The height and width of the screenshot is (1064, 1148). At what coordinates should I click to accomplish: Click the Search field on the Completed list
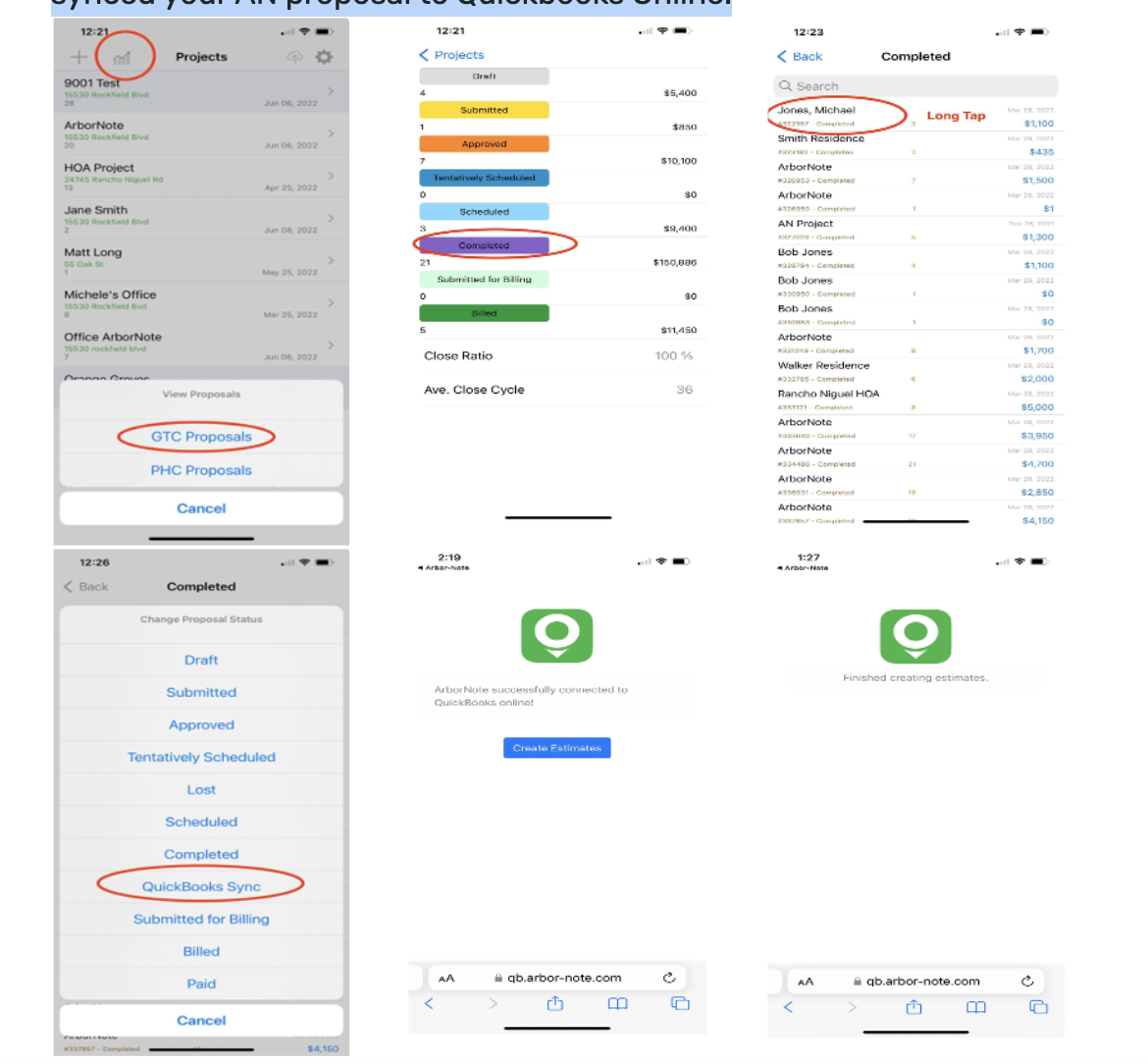(x=915, y=85)
